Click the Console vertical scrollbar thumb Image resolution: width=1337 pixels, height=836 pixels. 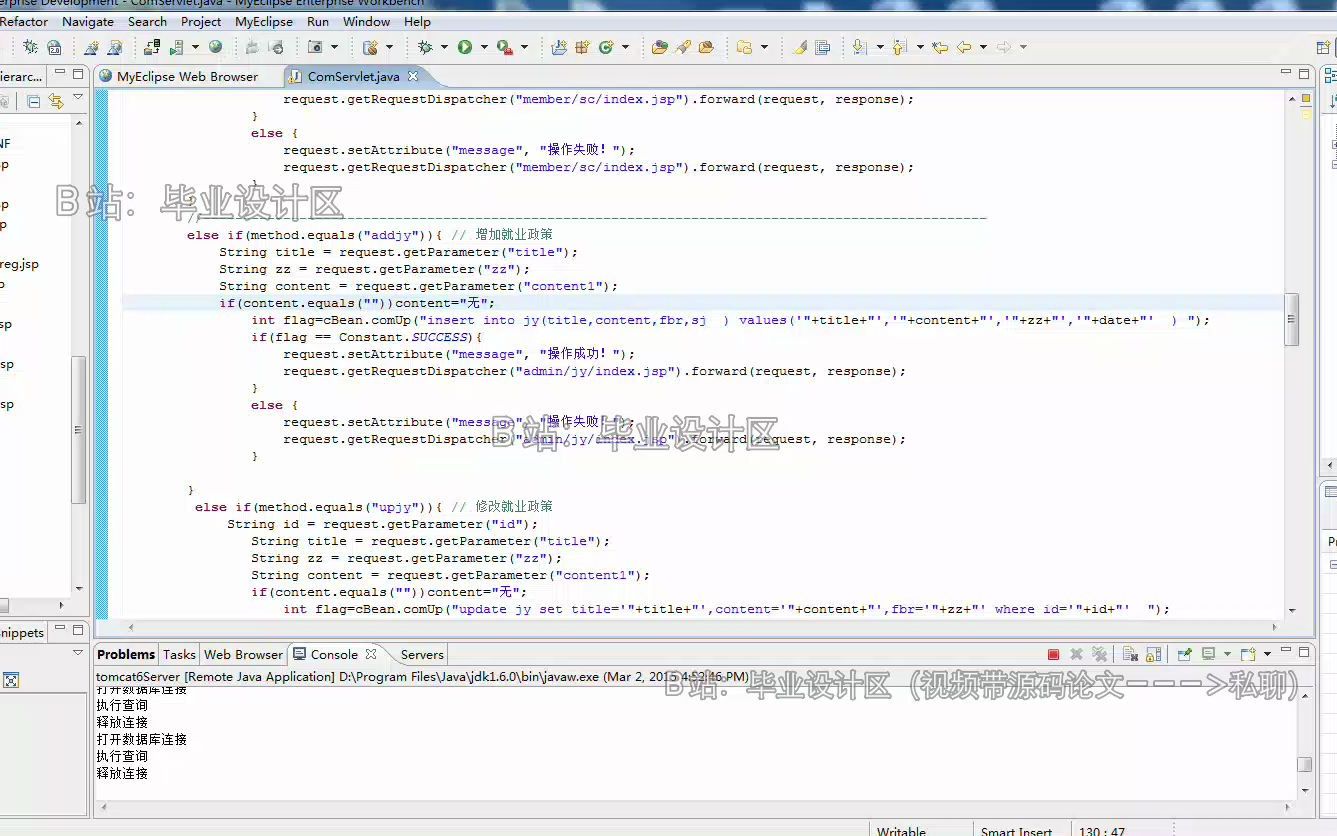1304,764
